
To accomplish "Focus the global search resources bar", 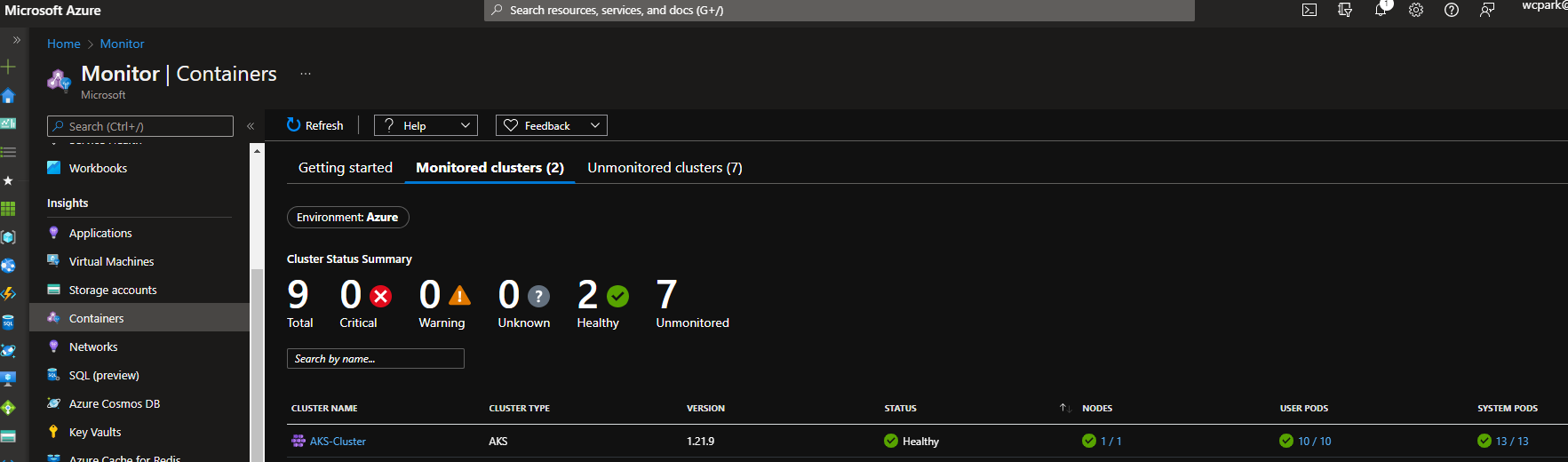I will pyautogui.click(x=840, y=10).
